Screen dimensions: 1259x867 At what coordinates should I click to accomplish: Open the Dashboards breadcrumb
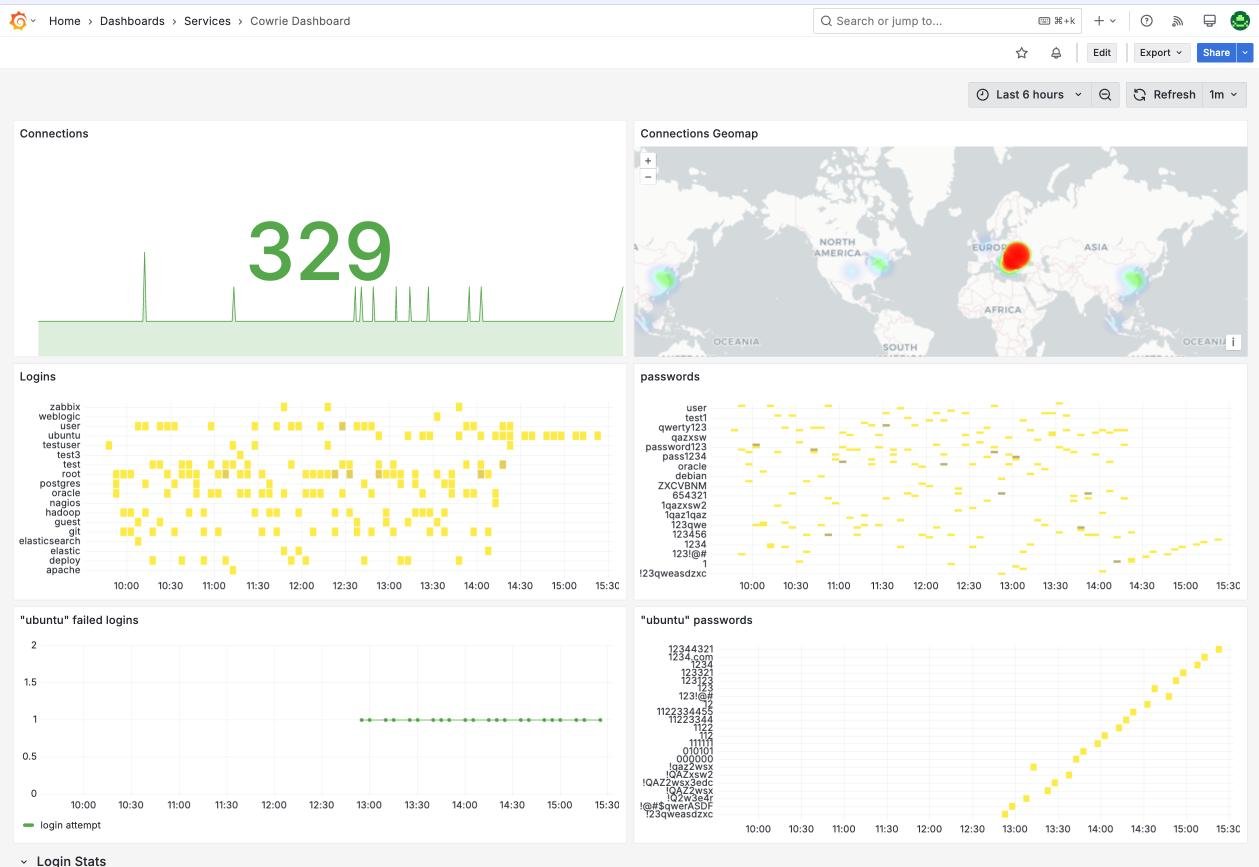tap(132, 21)
